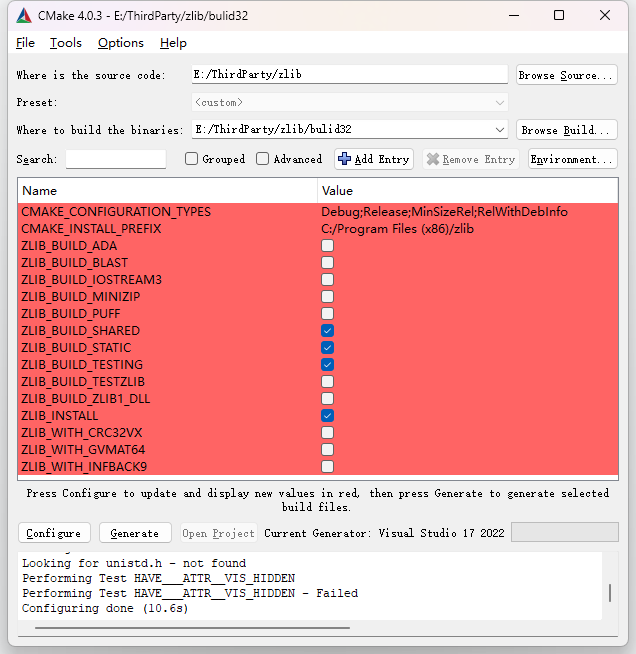Viewport: 636px width, 654px height.
Task: Close the CMake window
Action: click(x=605, y=15)
